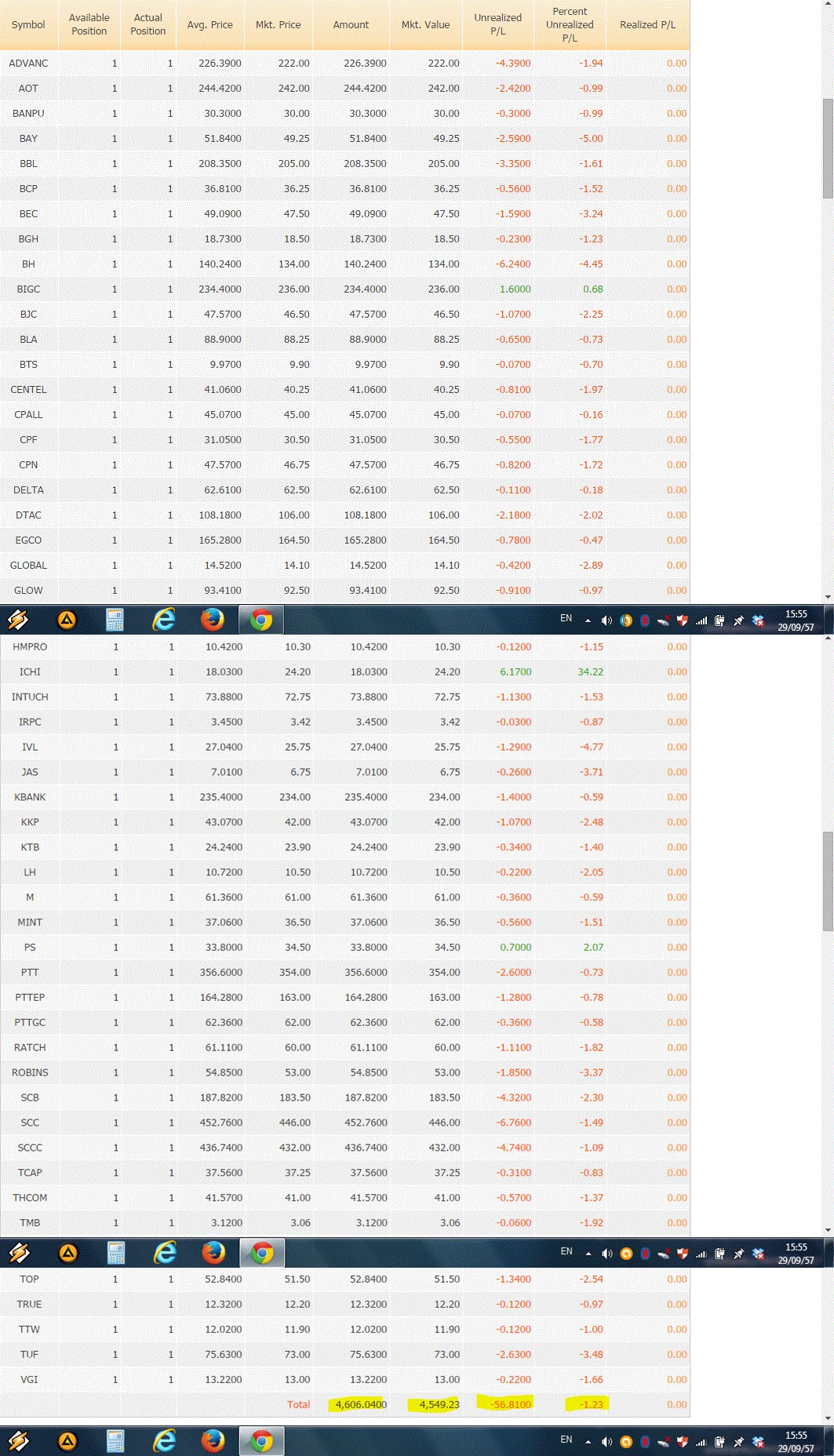The image size is (834, 1456).
Task: Select the KBANK symbol cell
Action: coord(30,797)
